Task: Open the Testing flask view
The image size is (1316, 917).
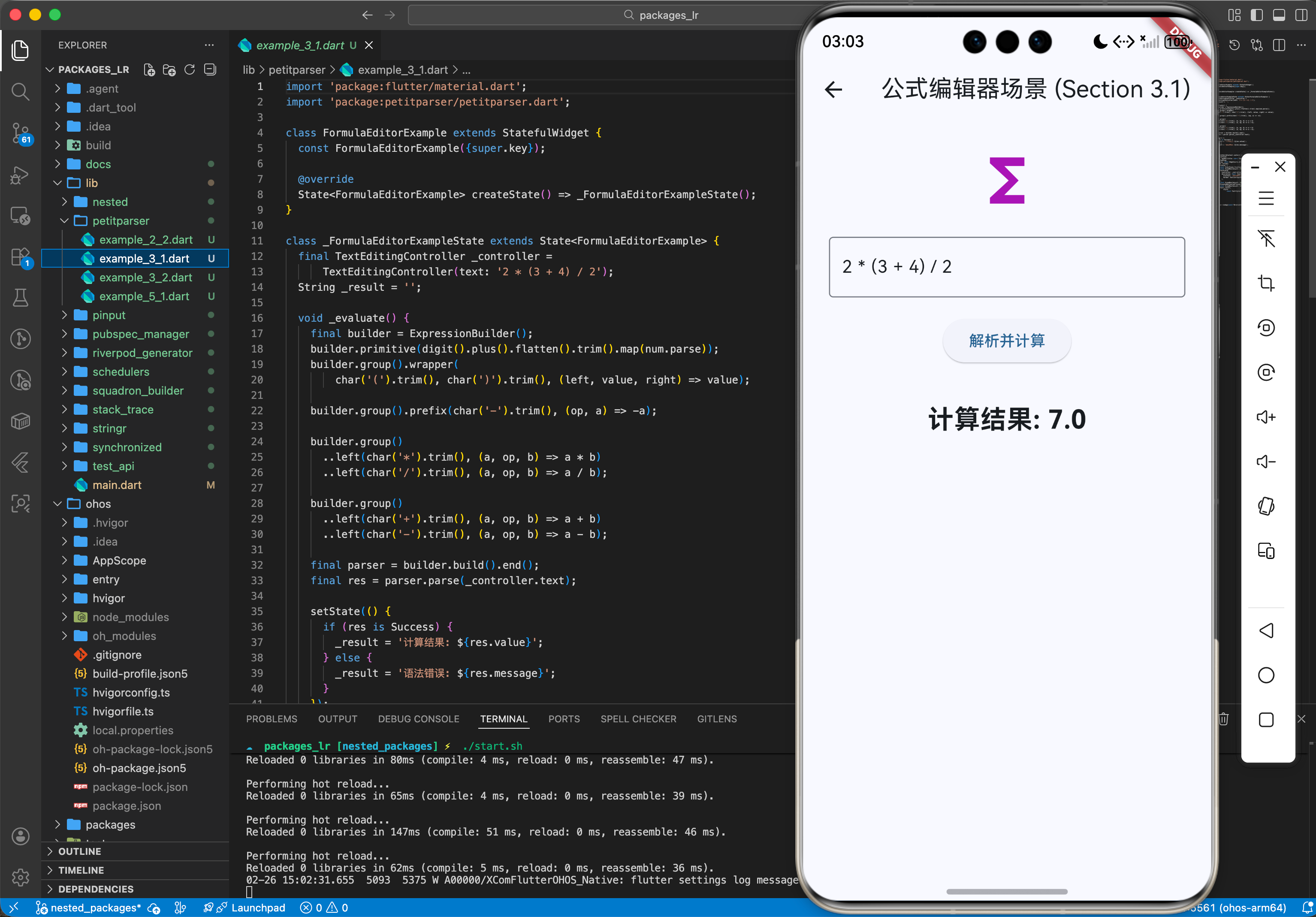Action: (x=20, y=298)
